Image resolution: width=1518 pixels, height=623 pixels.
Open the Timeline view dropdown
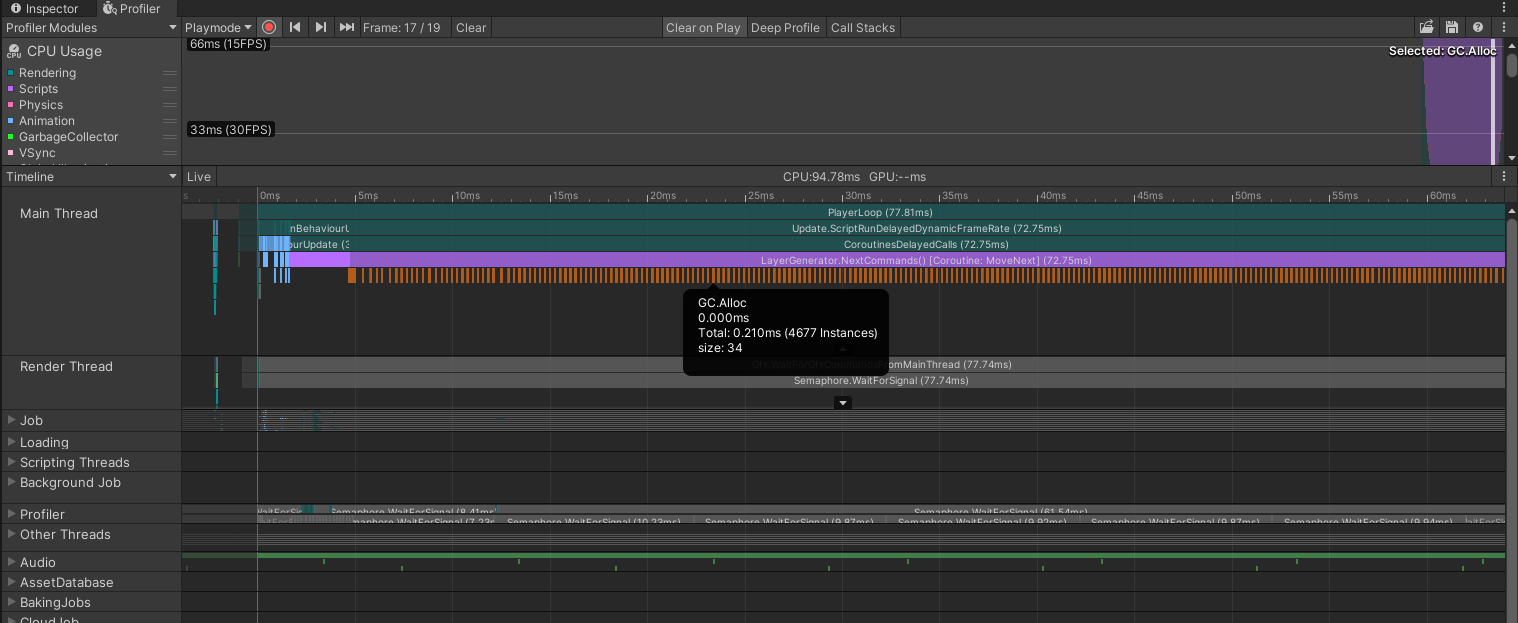tap(90, 177)
